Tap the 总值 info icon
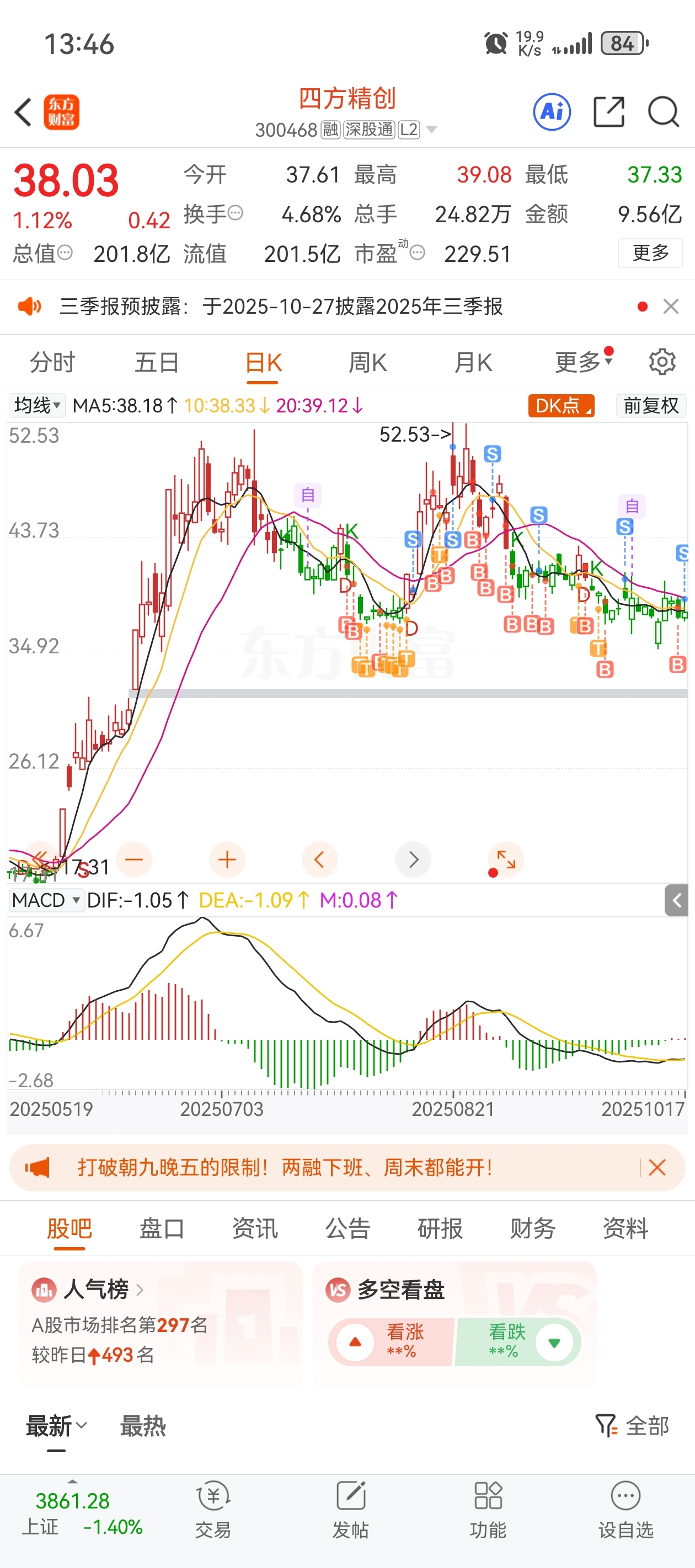695x1568 pixels. click(x=65, y=253)
